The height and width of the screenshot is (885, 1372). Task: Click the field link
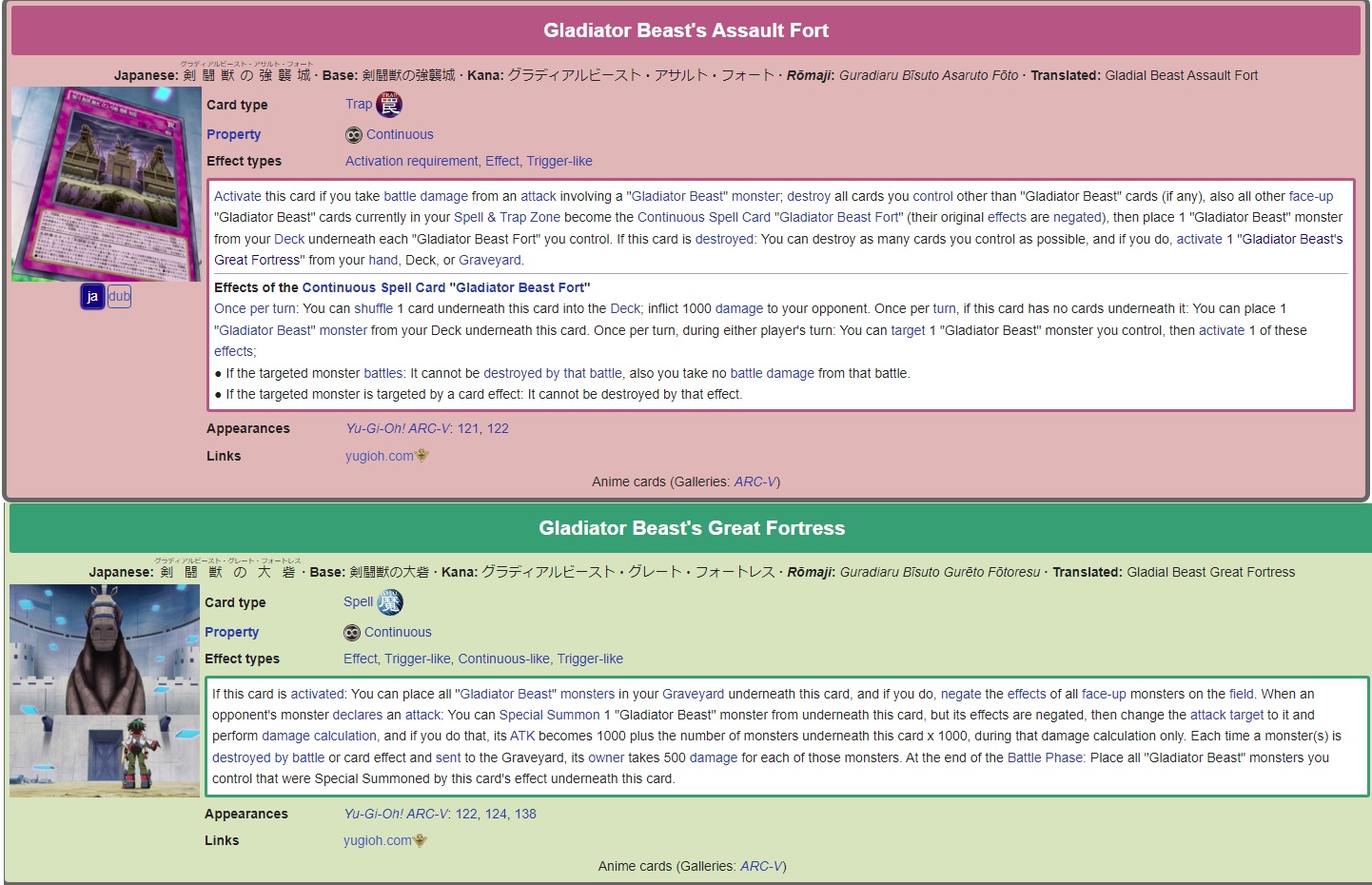[1242, 695]
